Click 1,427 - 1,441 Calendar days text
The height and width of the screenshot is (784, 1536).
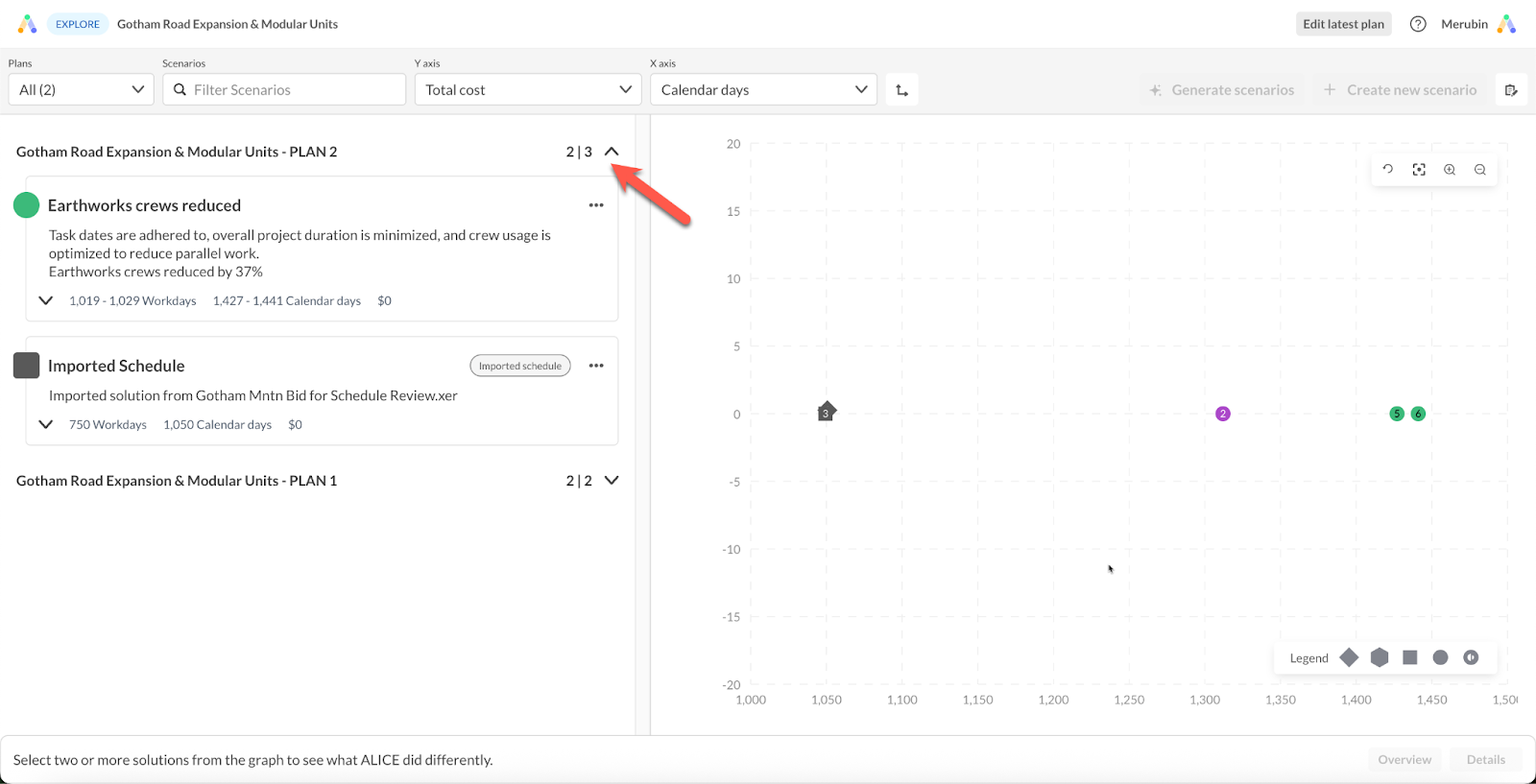(x=287, y=300)
